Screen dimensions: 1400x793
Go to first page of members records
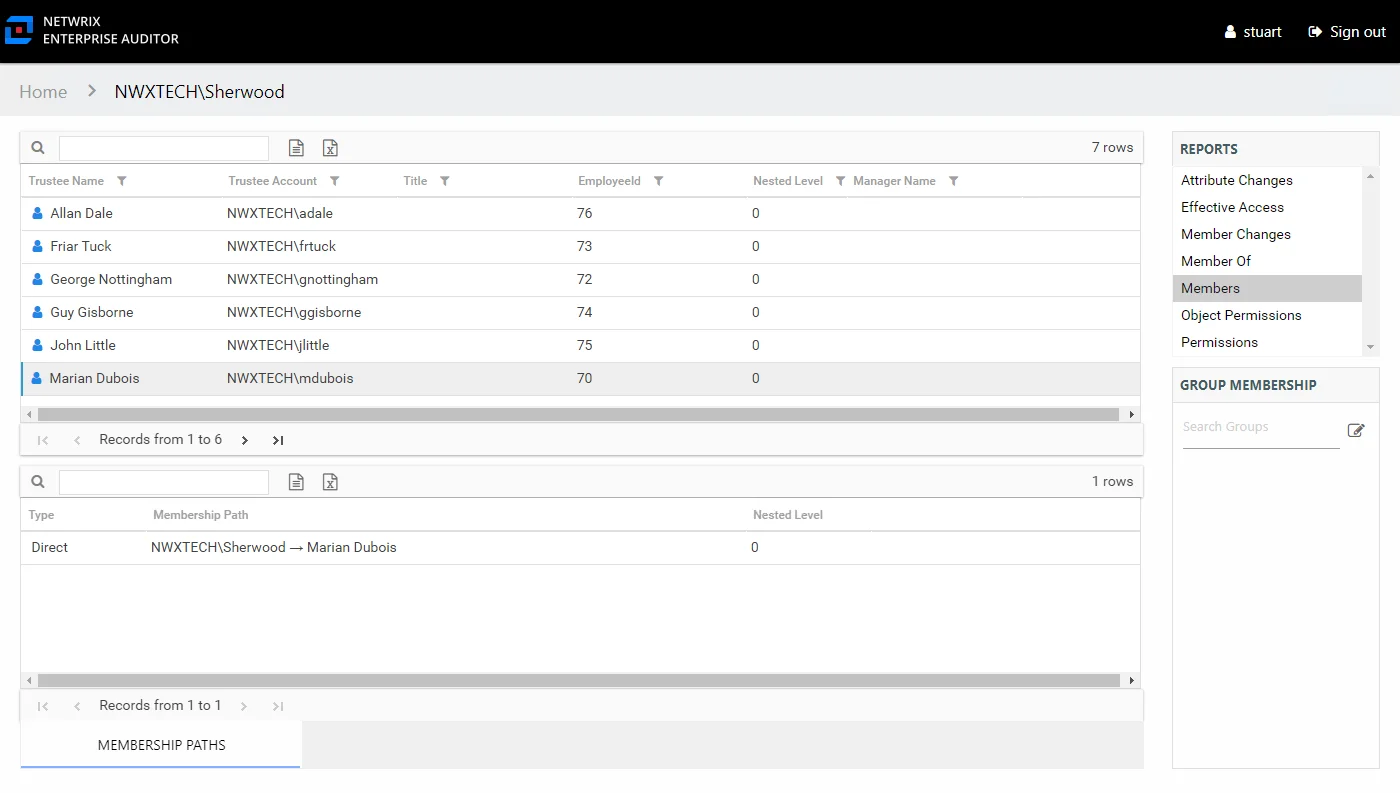43,440
